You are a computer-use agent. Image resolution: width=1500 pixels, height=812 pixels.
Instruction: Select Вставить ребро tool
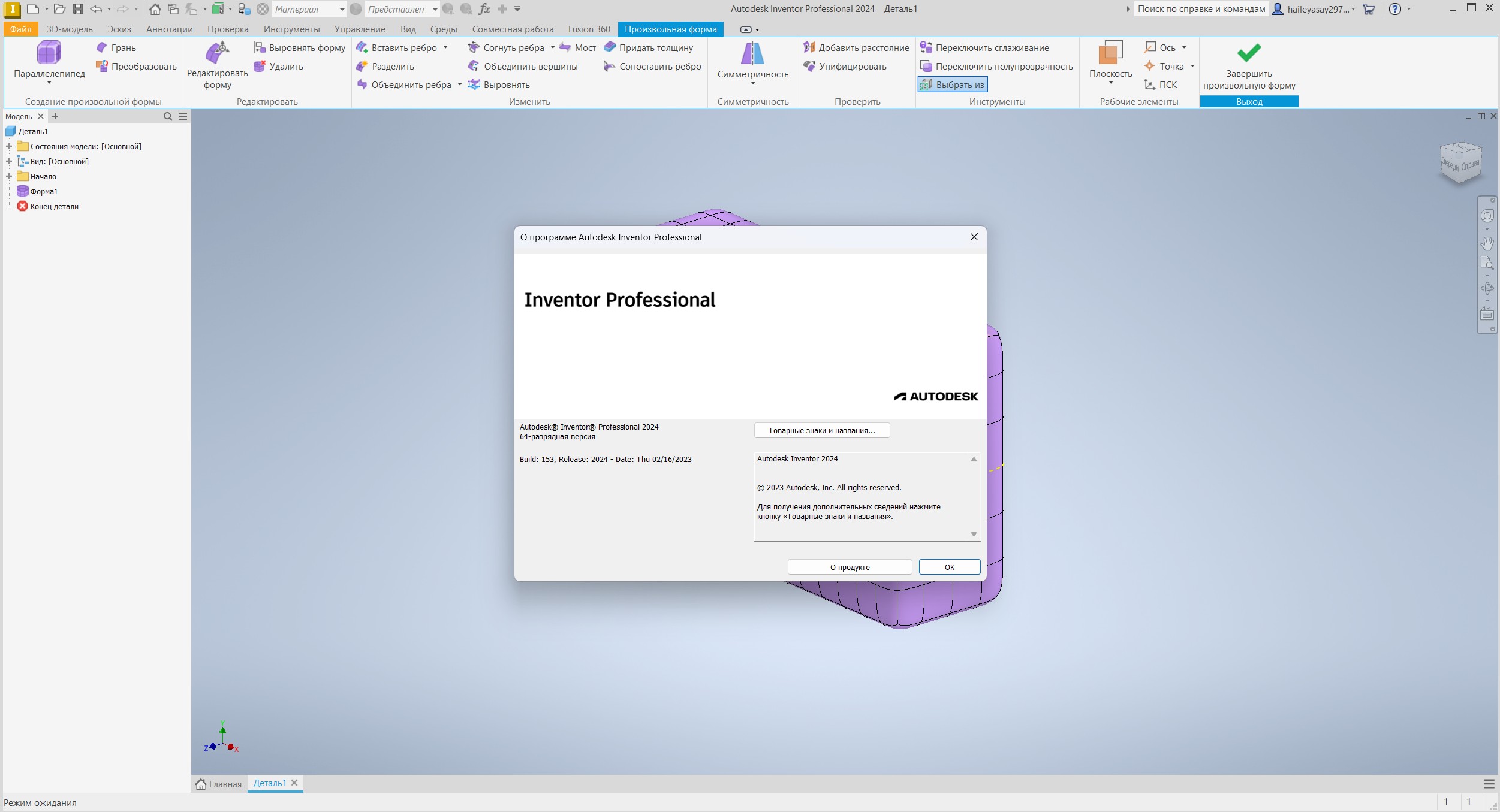click(397, 47)
